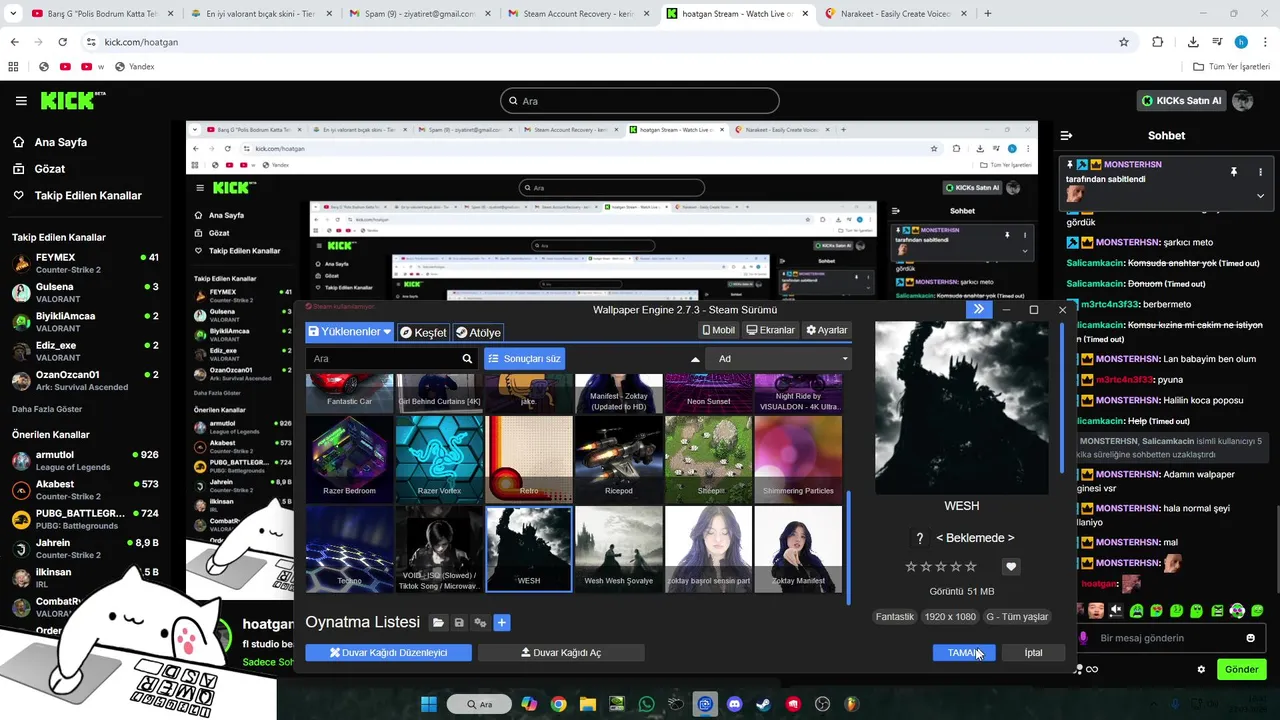Image resolution: width=1280 pixels, height=720 pixels.
Task: Expand the Yüklenenler (Installed) dropdown
Action: 350,332
